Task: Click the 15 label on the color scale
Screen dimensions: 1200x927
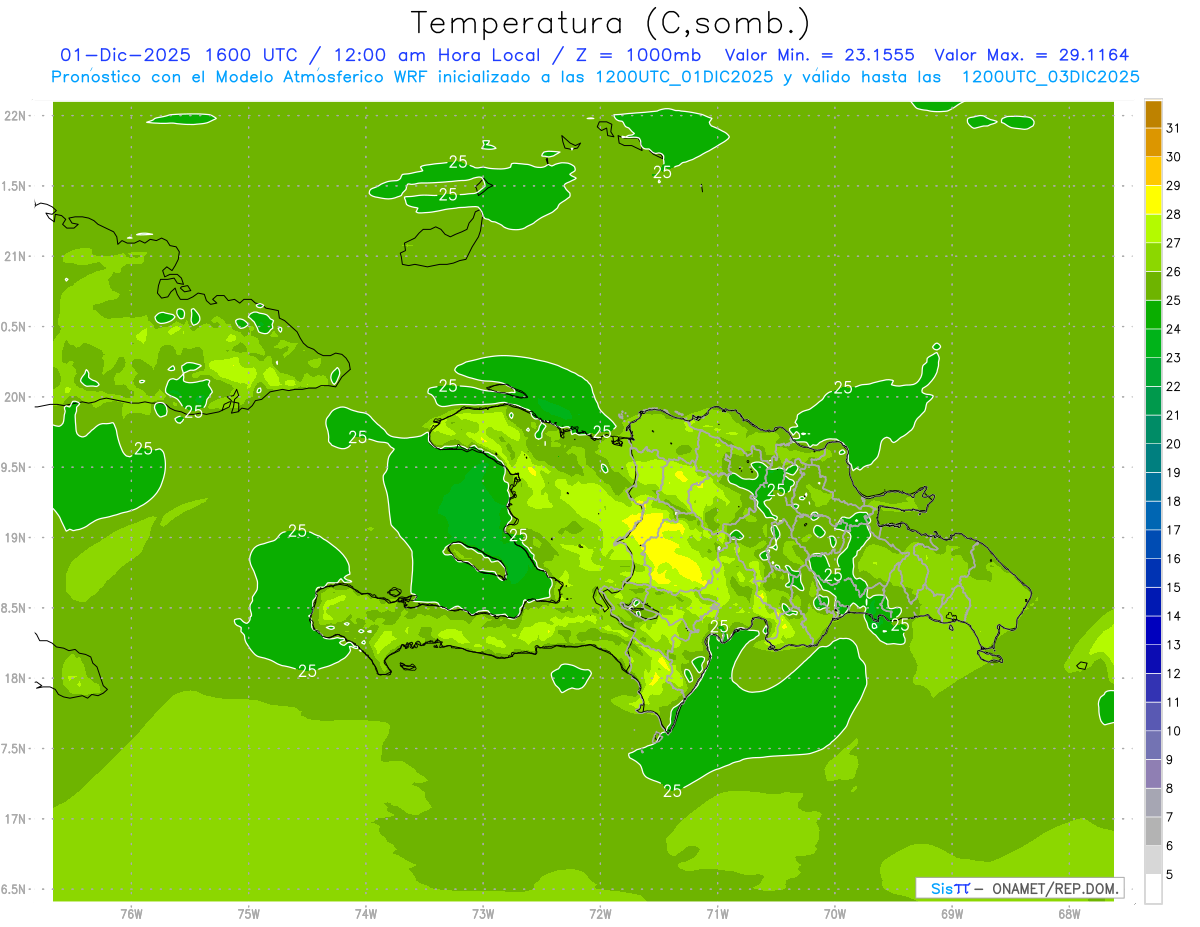Action: (x=1173, y=587)
